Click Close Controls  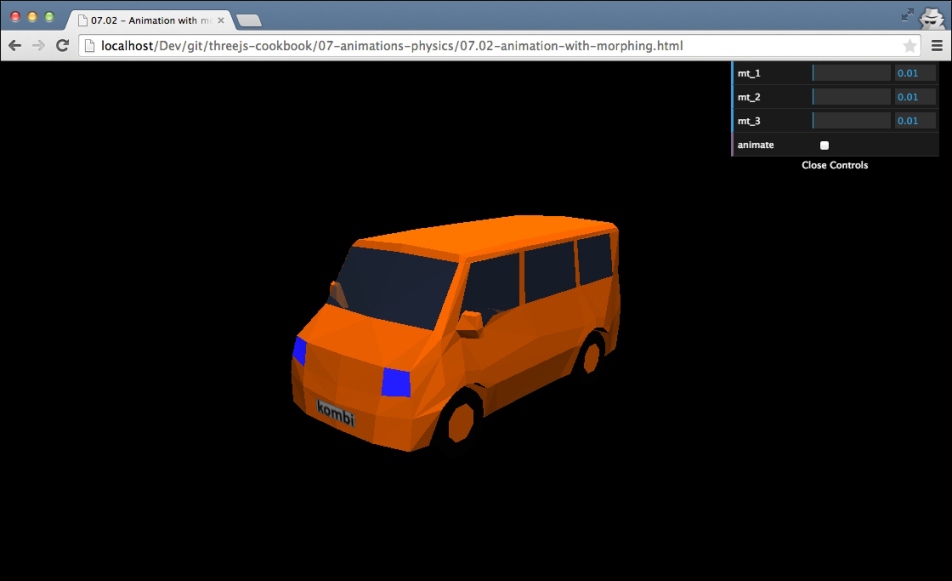(x=834, y=165)
